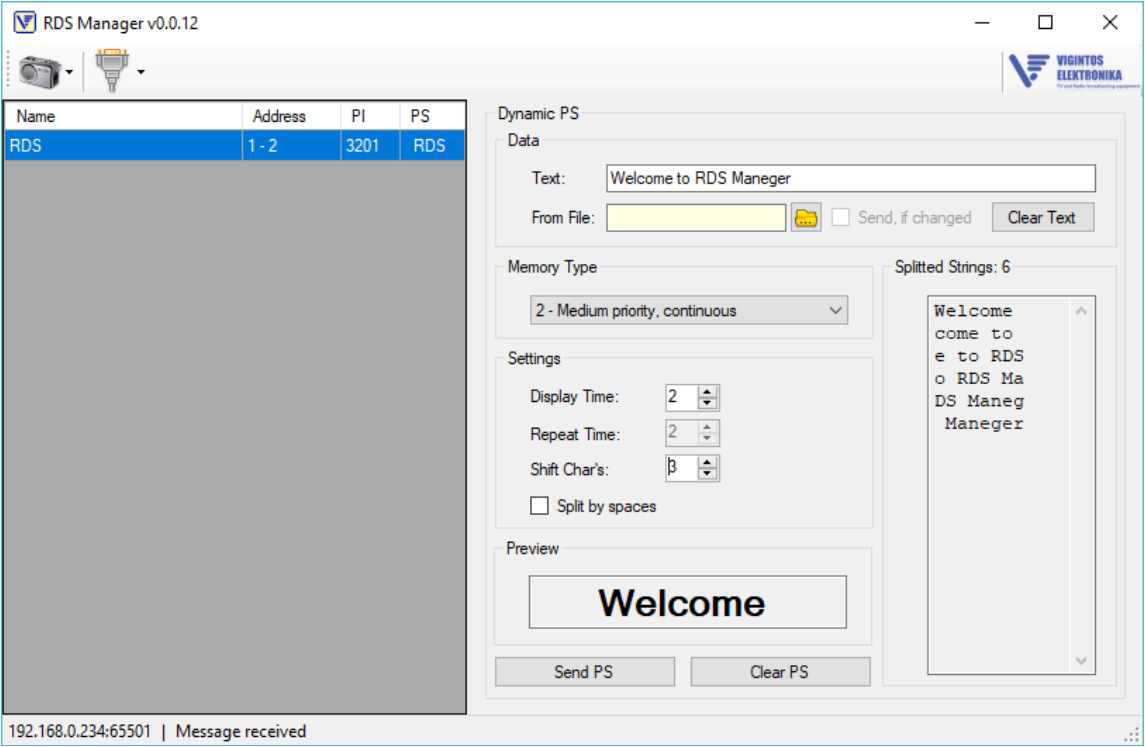Click the IP address in status bar
The width and height of the screenshot is (1145, 747).
tap(80, 732)
